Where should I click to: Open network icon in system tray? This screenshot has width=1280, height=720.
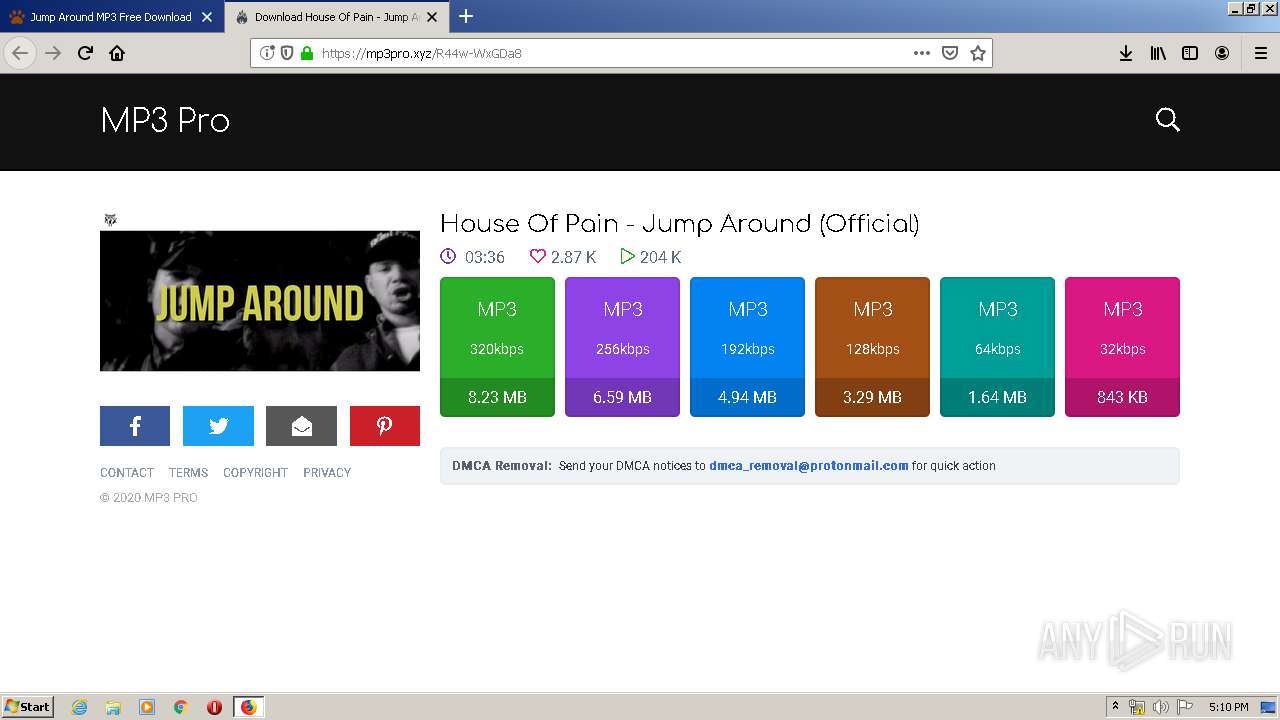1137,707
